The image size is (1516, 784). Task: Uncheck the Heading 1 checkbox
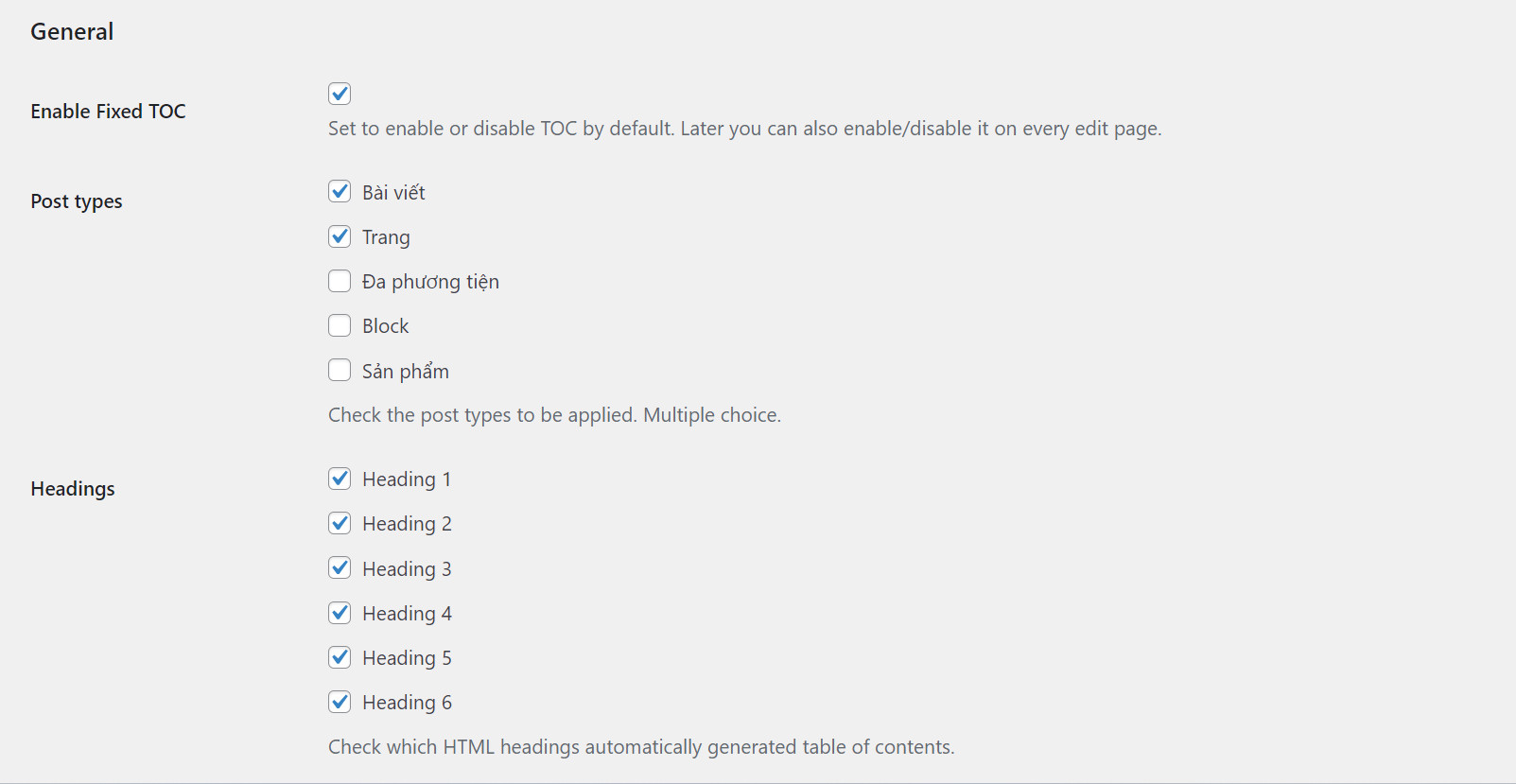click(x=340, y=479)
